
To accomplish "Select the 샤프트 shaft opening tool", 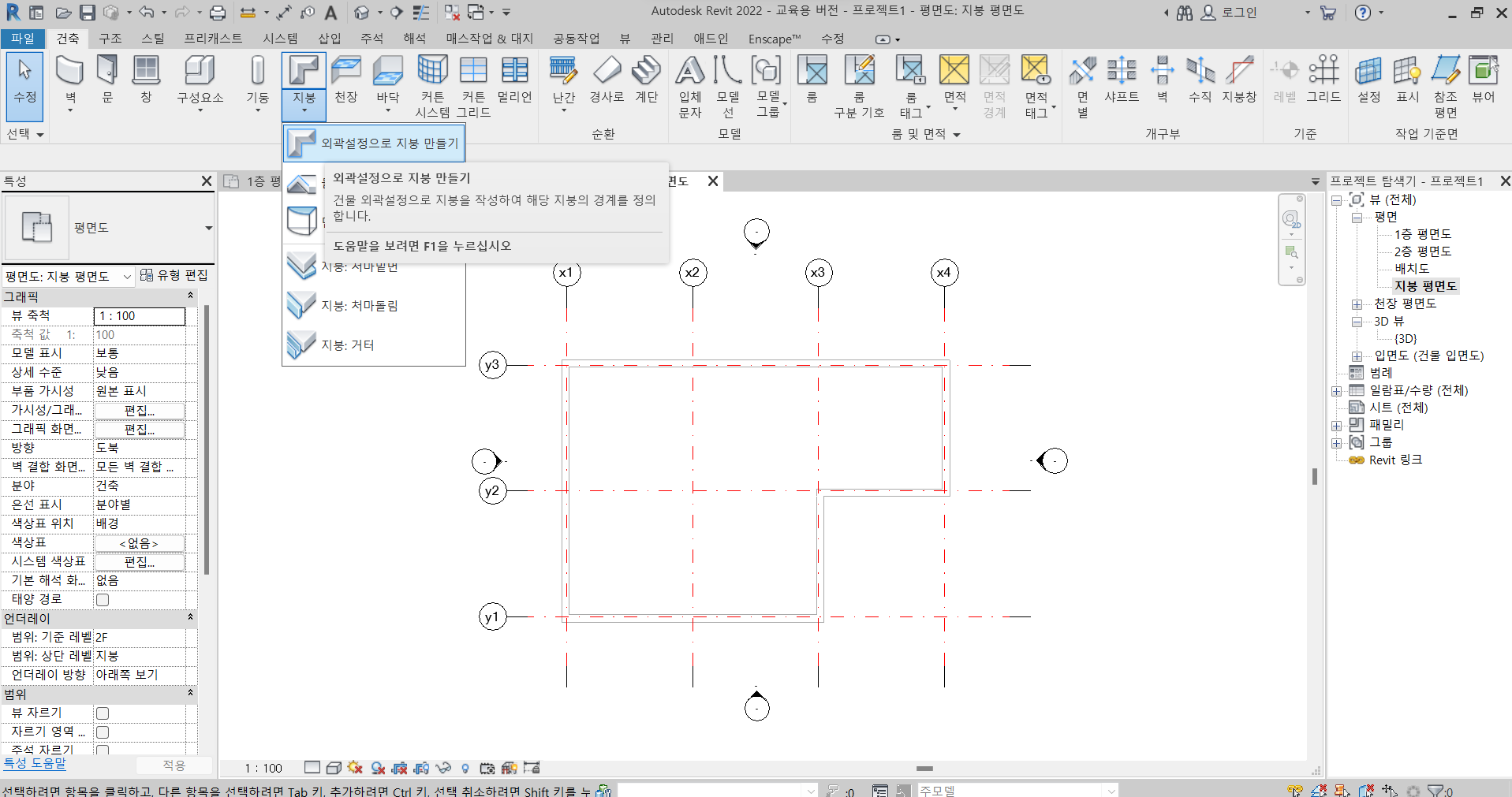I will (1121, 79).
